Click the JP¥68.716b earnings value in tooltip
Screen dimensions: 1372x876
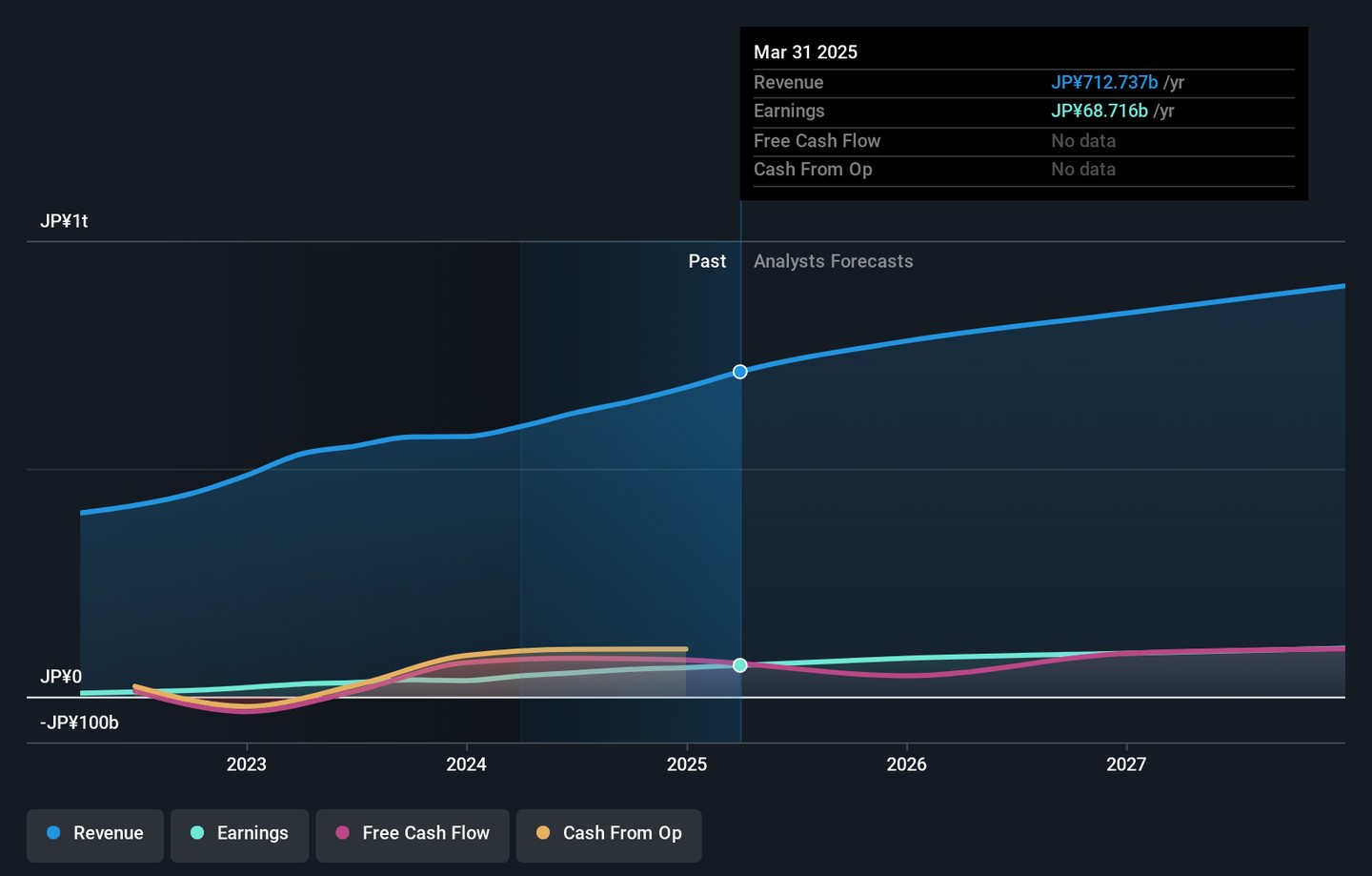pyautogui.click(x=1100, y=112)
